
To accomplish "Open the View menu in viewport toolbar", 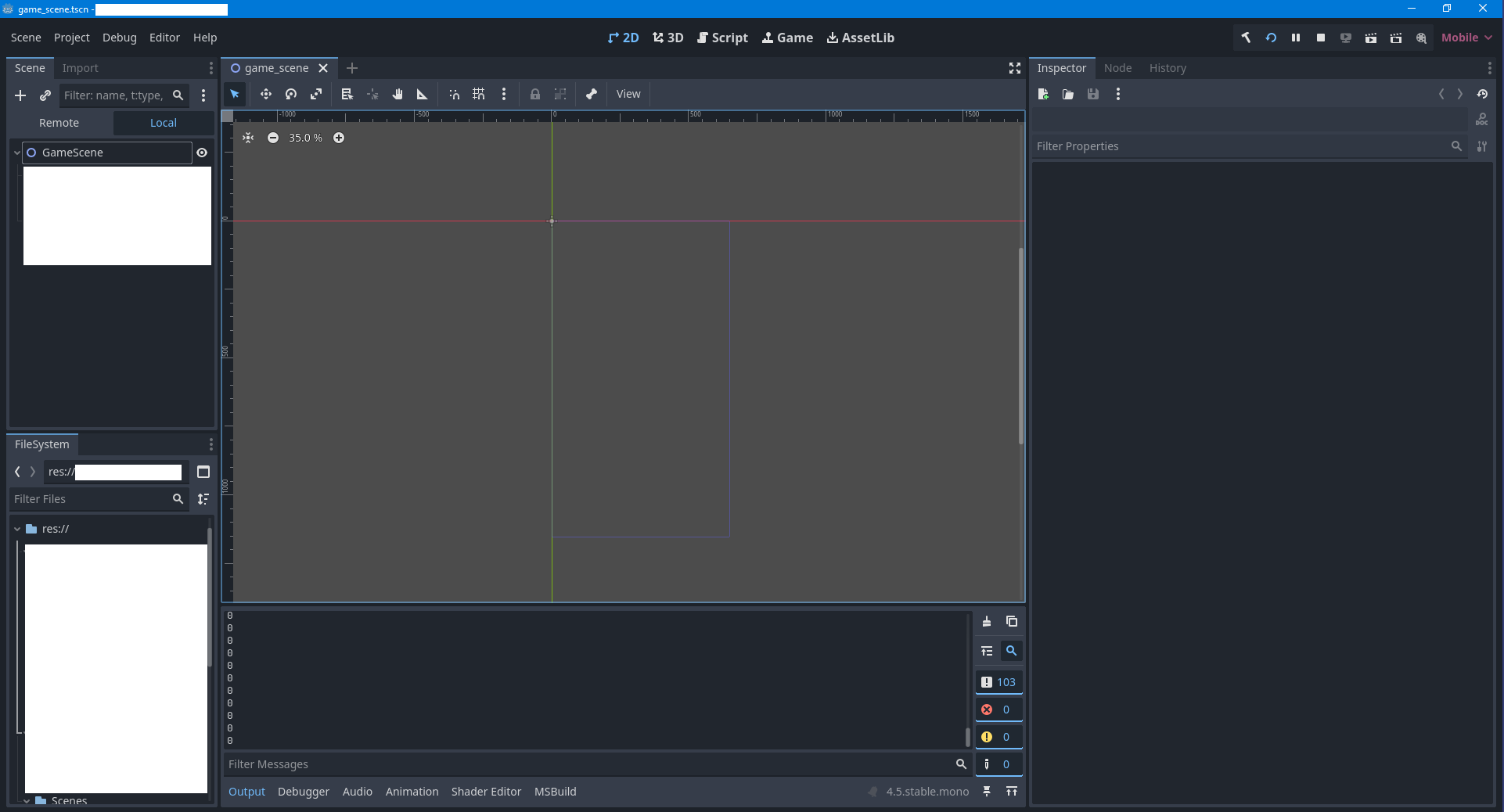I will [x=628, y=94].
